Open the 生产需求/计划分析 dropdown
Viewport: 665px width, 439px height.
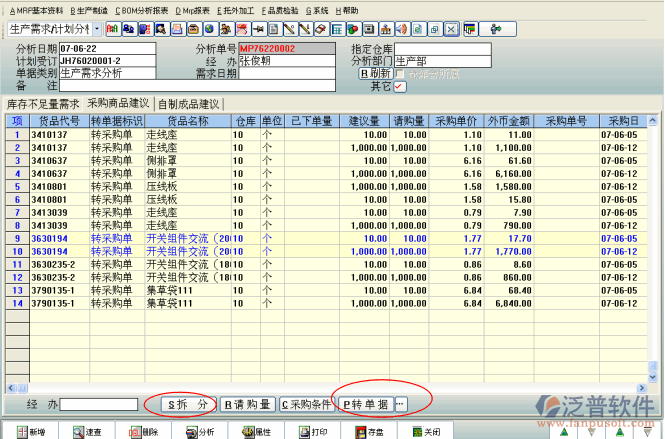point(97,28)
